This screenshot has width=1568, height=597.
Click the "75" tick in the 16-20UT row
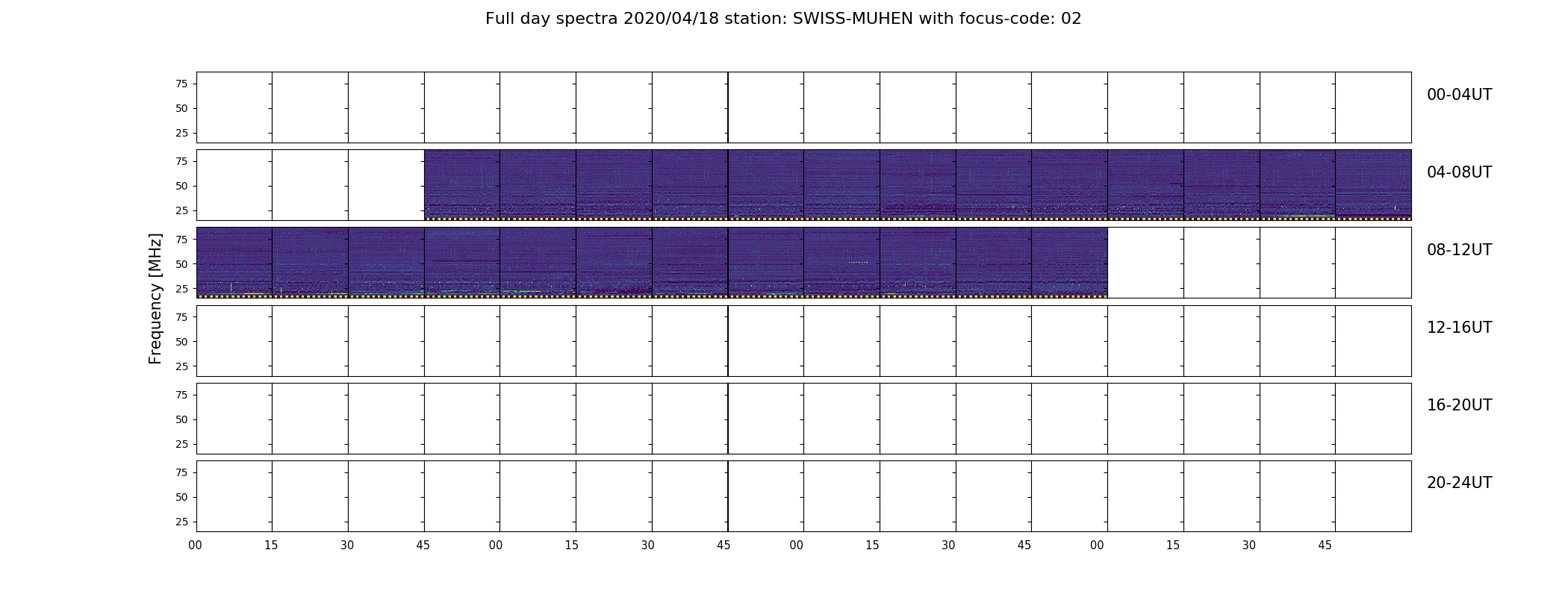coord(181,395)
